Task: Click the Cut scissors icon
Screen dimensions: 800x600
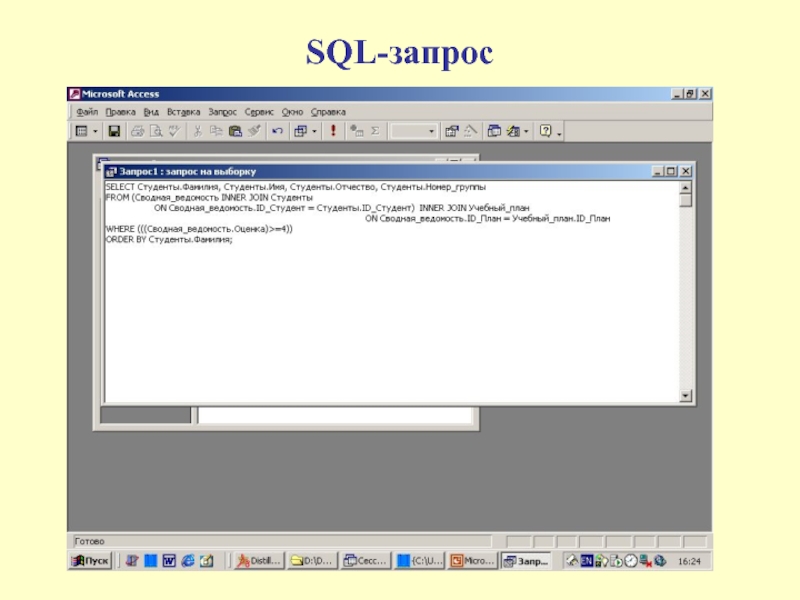Action: [197, 131]
